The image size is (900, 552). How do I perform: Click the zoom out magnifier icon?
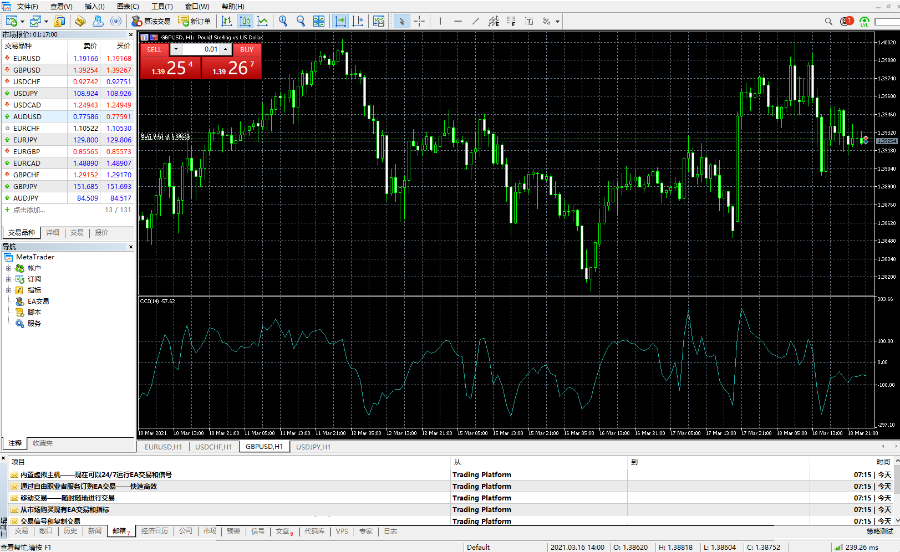pyautogui.click(x=300, y=20)
